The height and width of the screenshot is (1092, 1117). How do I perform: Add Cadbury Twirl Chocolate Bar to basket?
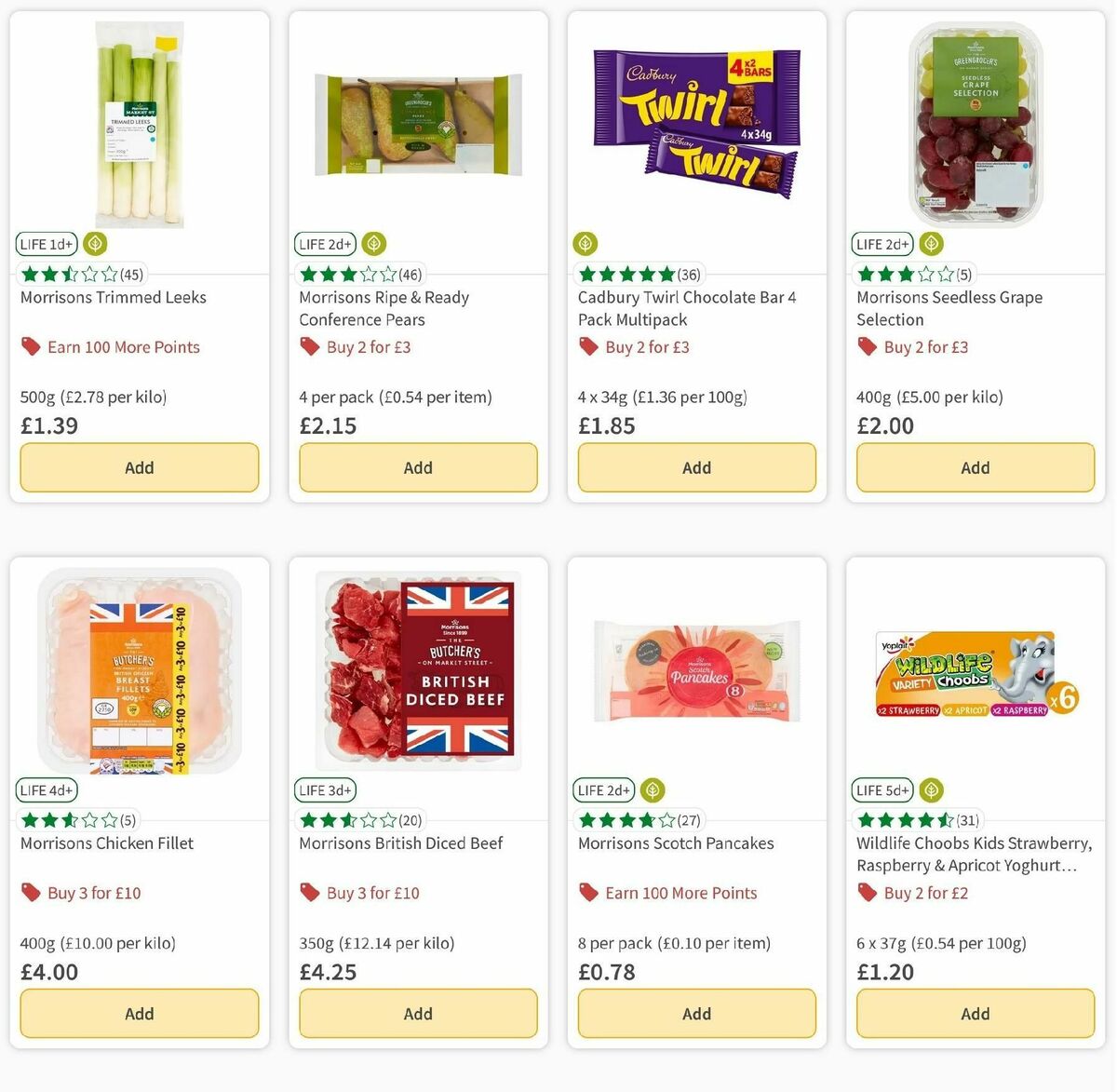[696, 467]
